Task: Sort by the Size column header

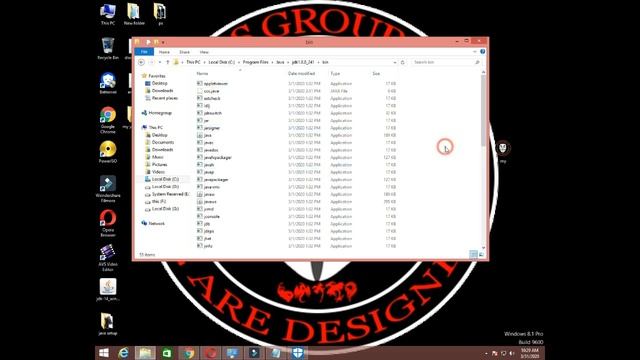Action: pyautogui.click(x=376, y=73)
